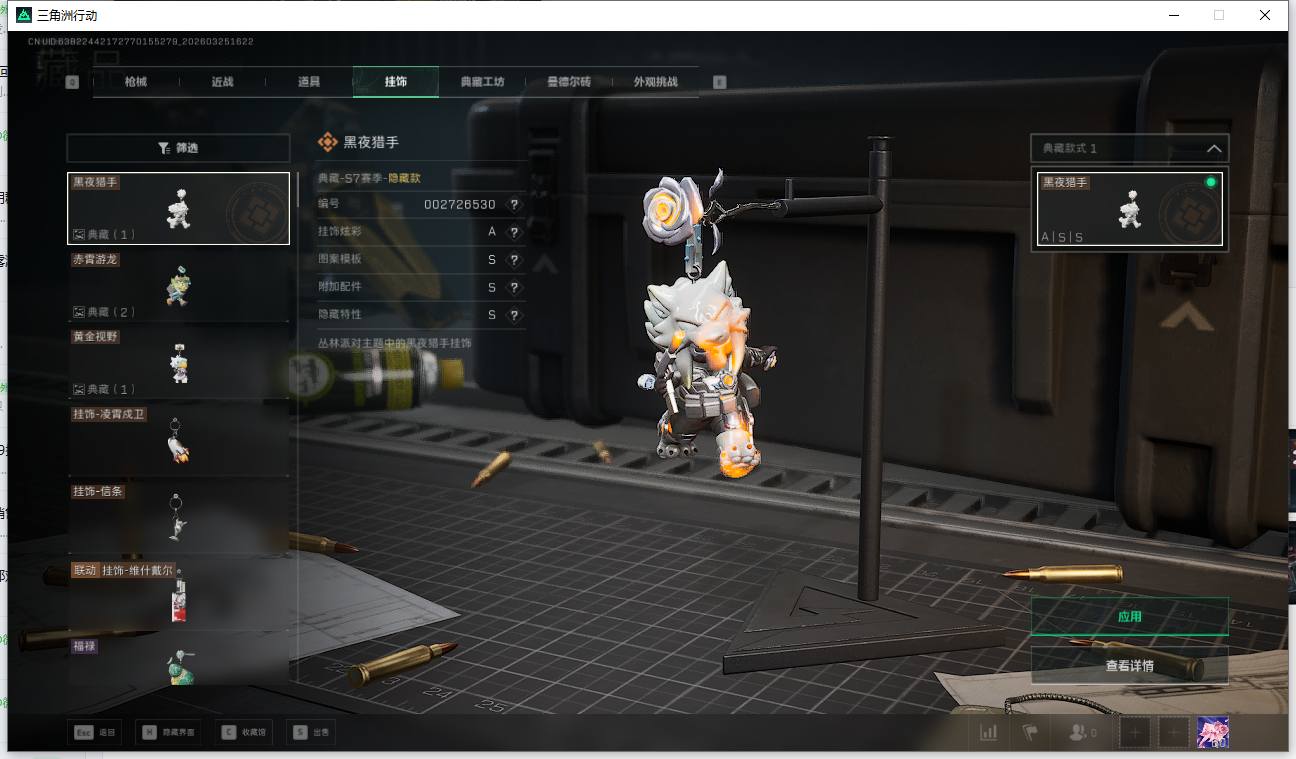Select the 黑夜猎手 A|S|S variant card

(x=1129, y=208)
